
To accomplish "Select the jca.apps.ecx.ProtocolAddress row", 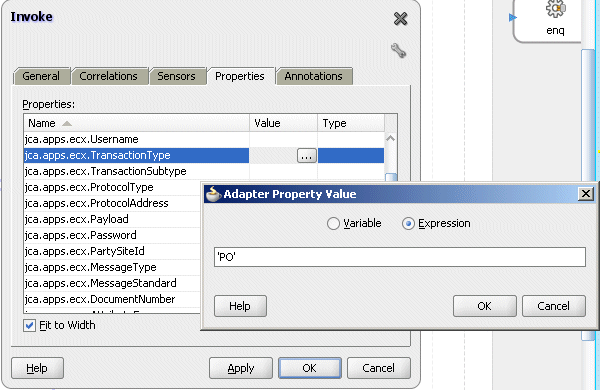I will 112,203.
